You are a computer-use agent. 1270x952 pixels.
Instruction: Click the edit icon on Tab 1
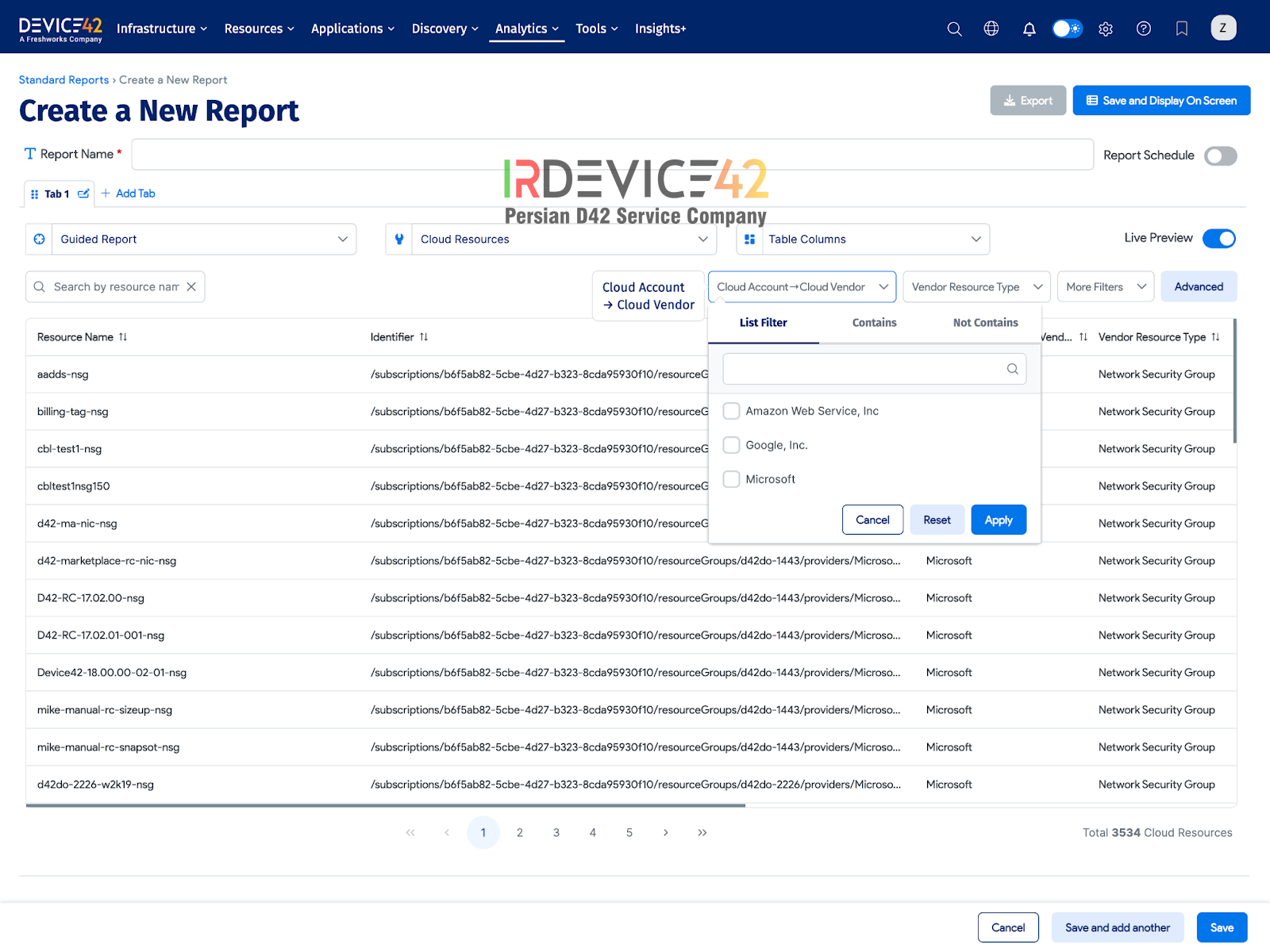tap(83, 194)
